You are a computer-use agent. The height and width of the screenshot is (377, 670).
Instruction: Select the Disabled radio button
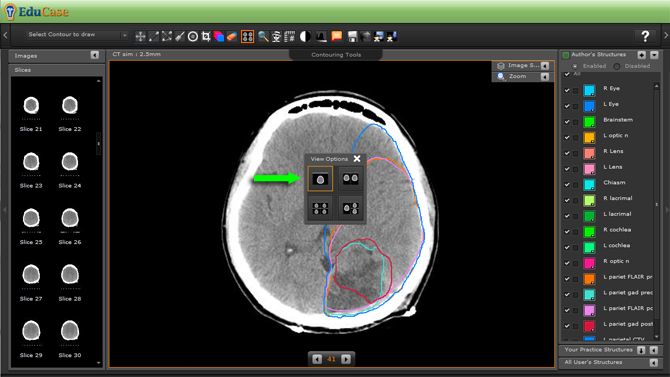click(617, 66)
